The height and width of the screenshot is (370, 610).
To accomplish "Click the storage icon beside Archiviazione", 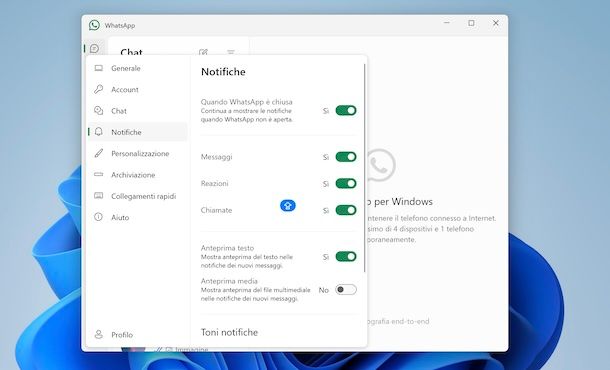I will click(99, 174).
